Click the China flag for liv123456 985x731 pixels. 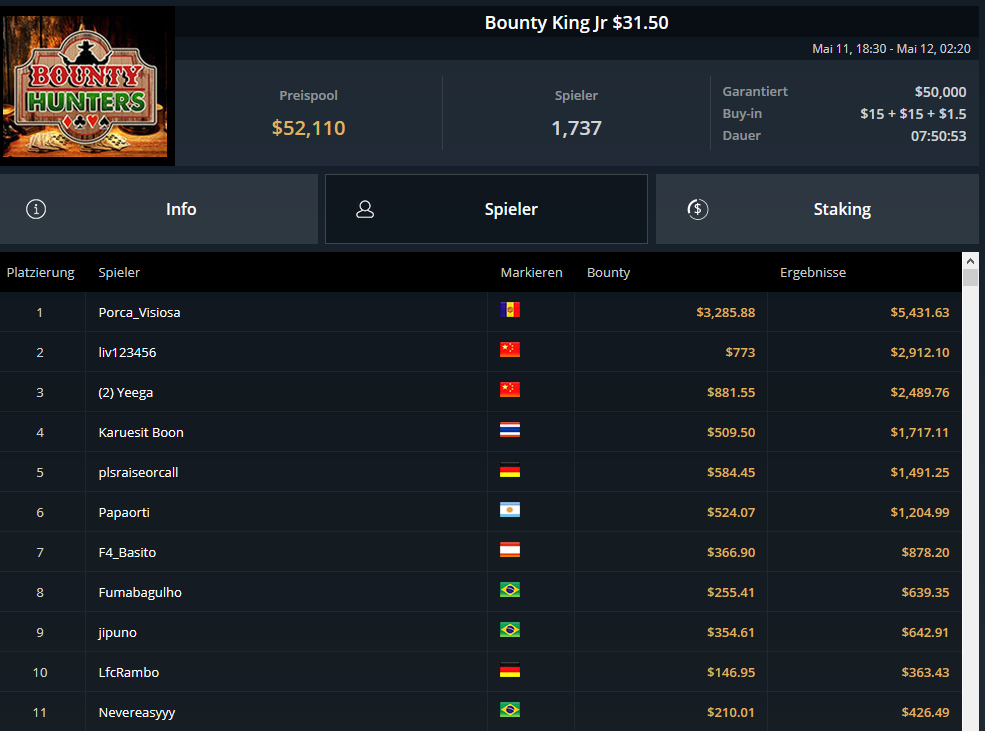(510, 350)
